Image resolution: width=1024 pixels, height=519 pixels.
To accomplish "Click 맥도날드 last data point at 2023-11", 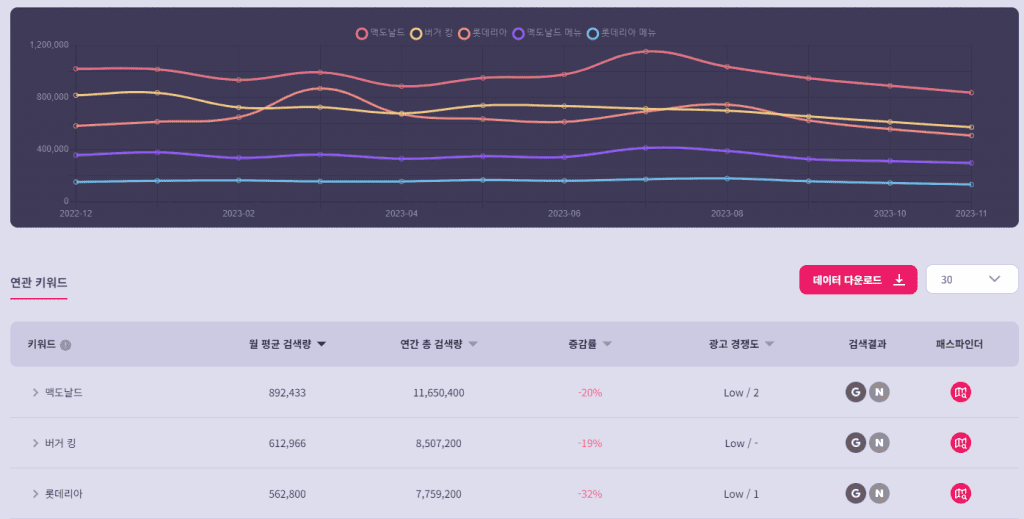I will click(x=971, y=93).
